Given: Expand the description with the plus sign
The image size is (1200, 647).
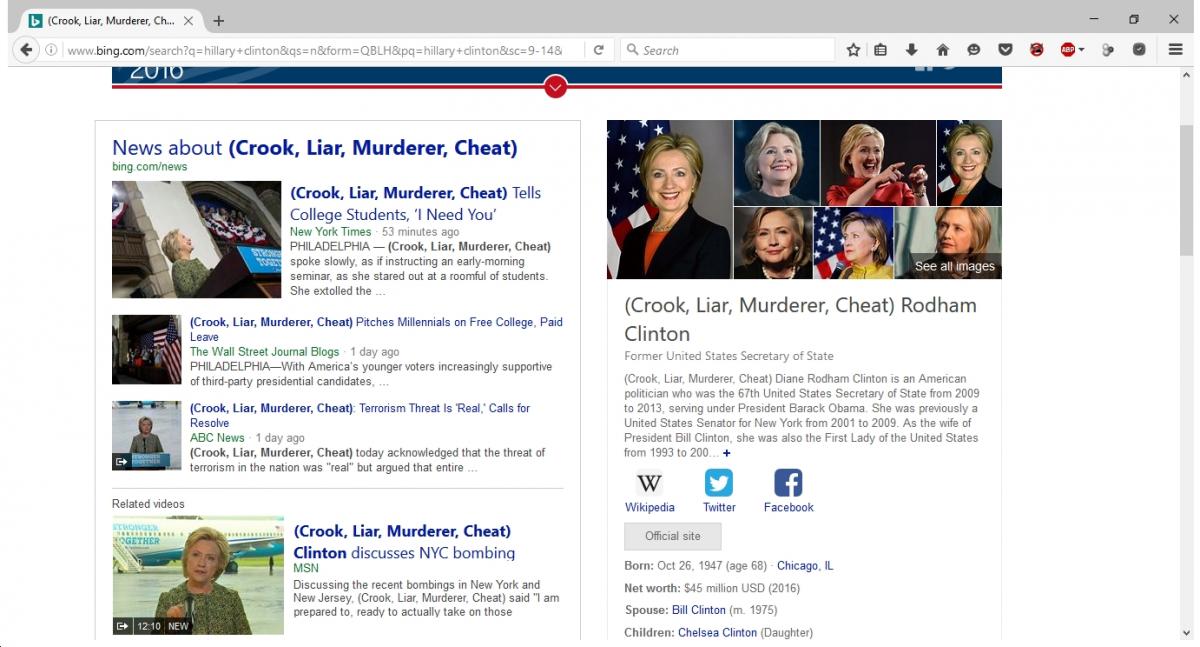Looking at the screenshot, I should pos(727,454).
